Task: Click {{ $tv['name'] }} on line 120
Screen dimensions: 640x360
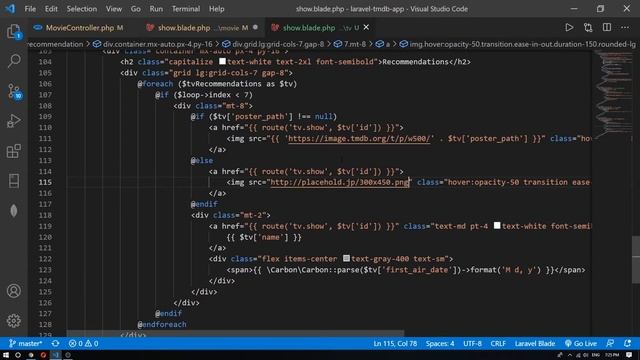Action: pos(264,237)
